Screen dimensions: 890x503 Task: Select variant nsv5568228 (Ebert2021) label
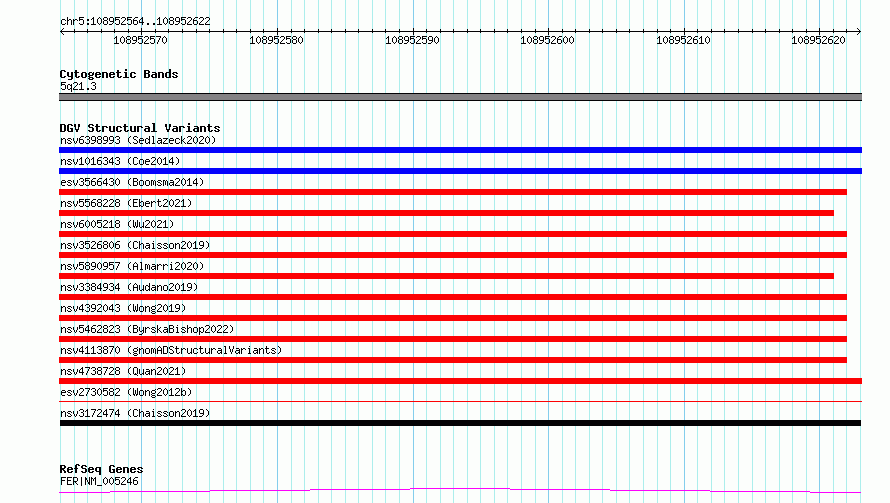pos(126,203)
